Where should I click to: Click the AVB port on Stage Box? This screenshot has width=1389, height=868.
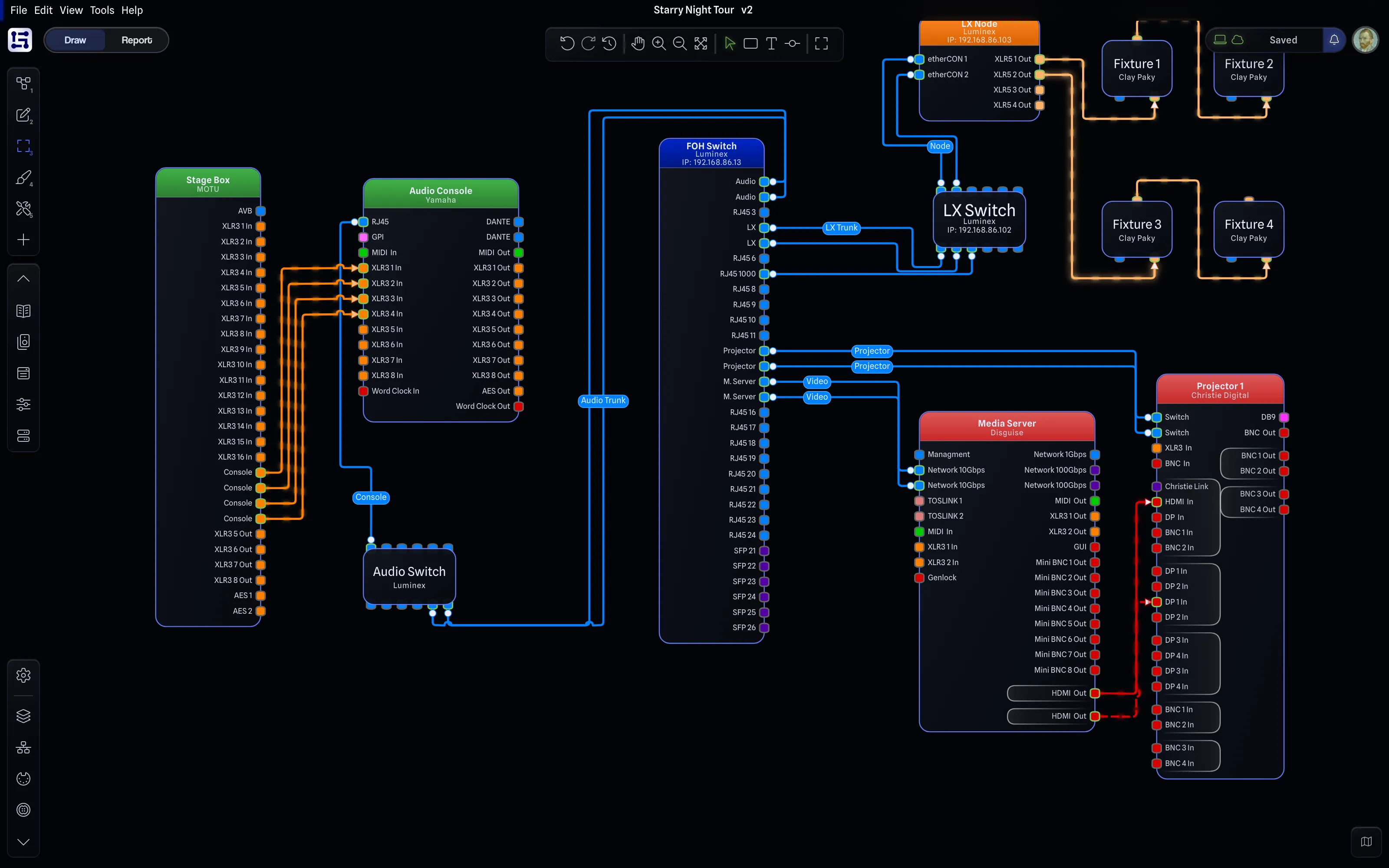(260, 210)
